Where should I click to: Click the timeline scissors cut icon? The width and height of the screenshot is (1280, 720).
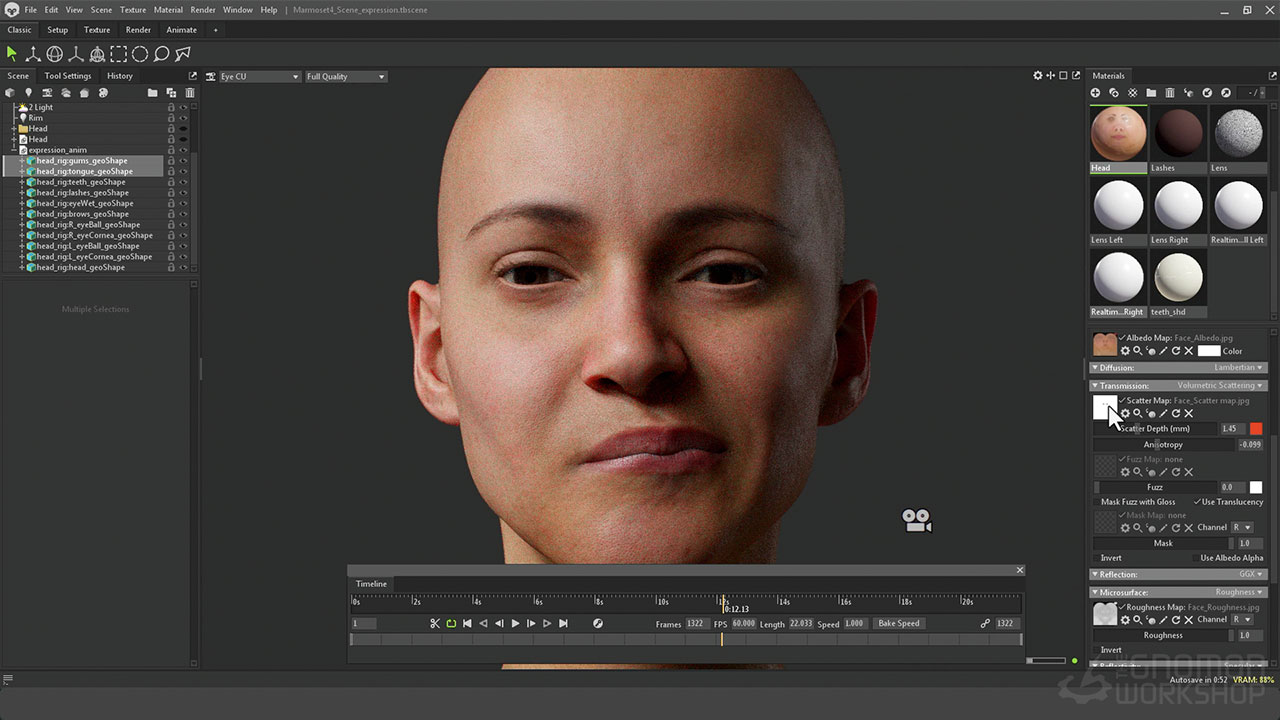[435, 623]
